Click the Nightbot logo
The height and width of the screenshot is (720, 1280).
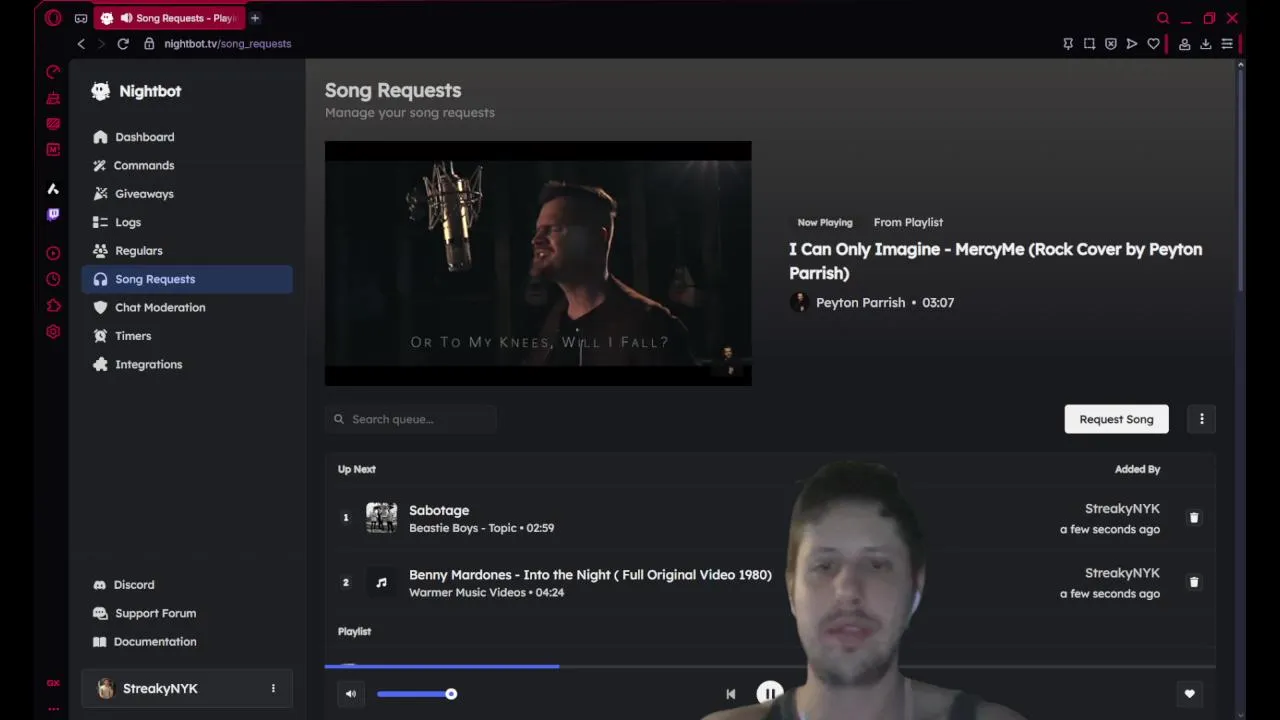pos(100,91)
